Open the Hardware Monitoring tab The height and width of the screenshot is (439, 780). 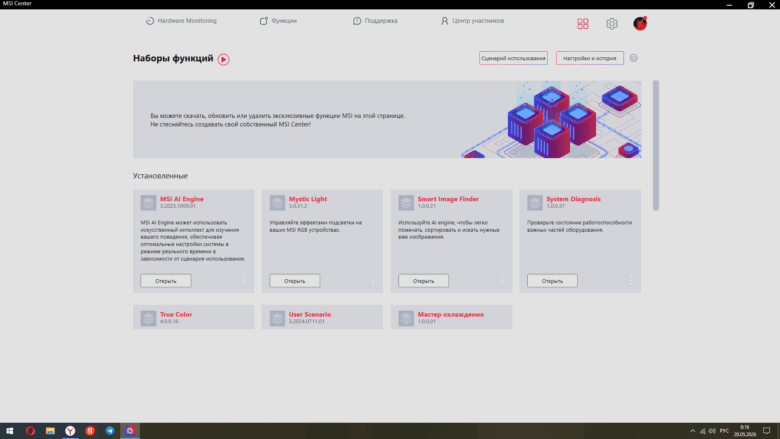coord(181,21)
